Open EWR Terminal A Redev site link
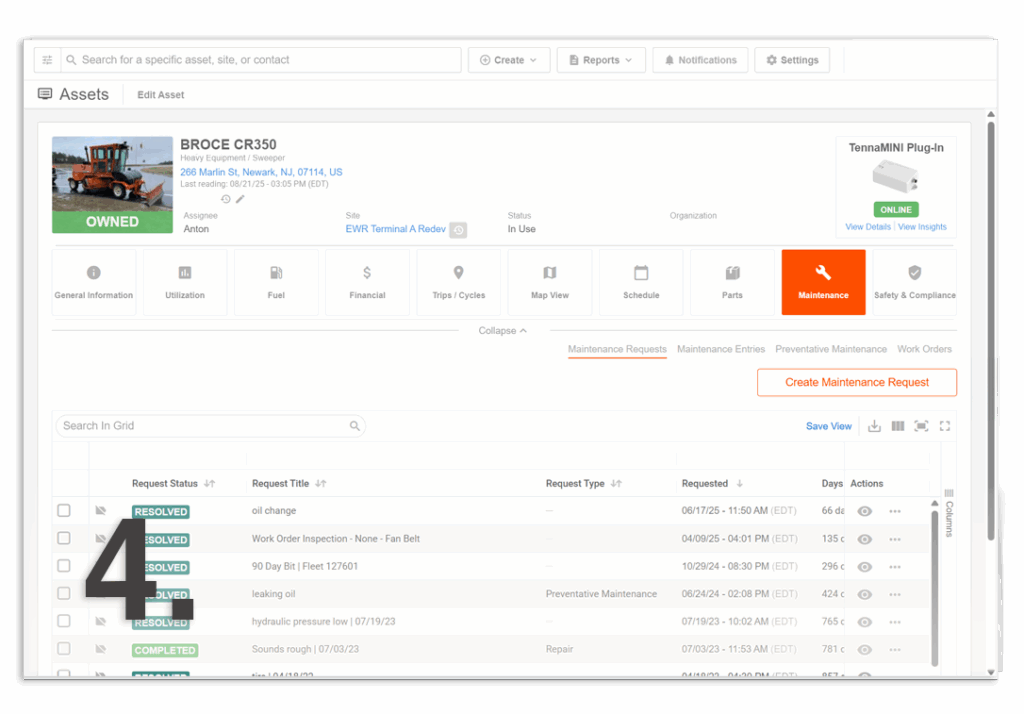 pos(396,229)
